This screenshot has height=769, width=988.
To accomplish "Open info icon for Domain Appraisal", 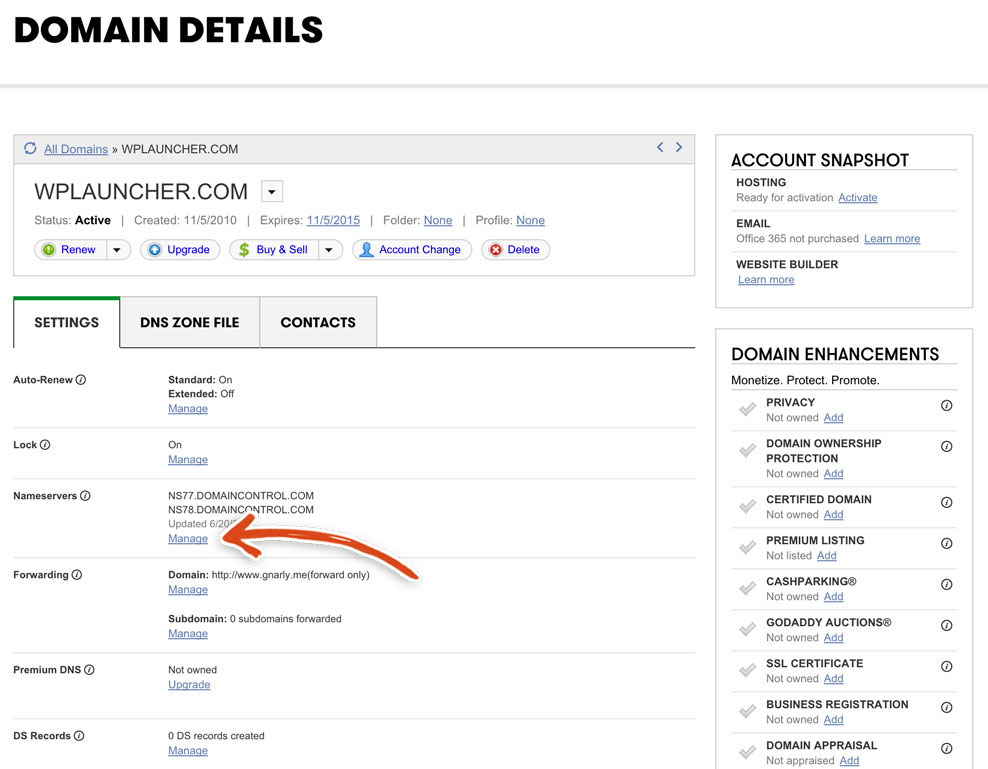I will pyautogui.click(x=946, y=748).
